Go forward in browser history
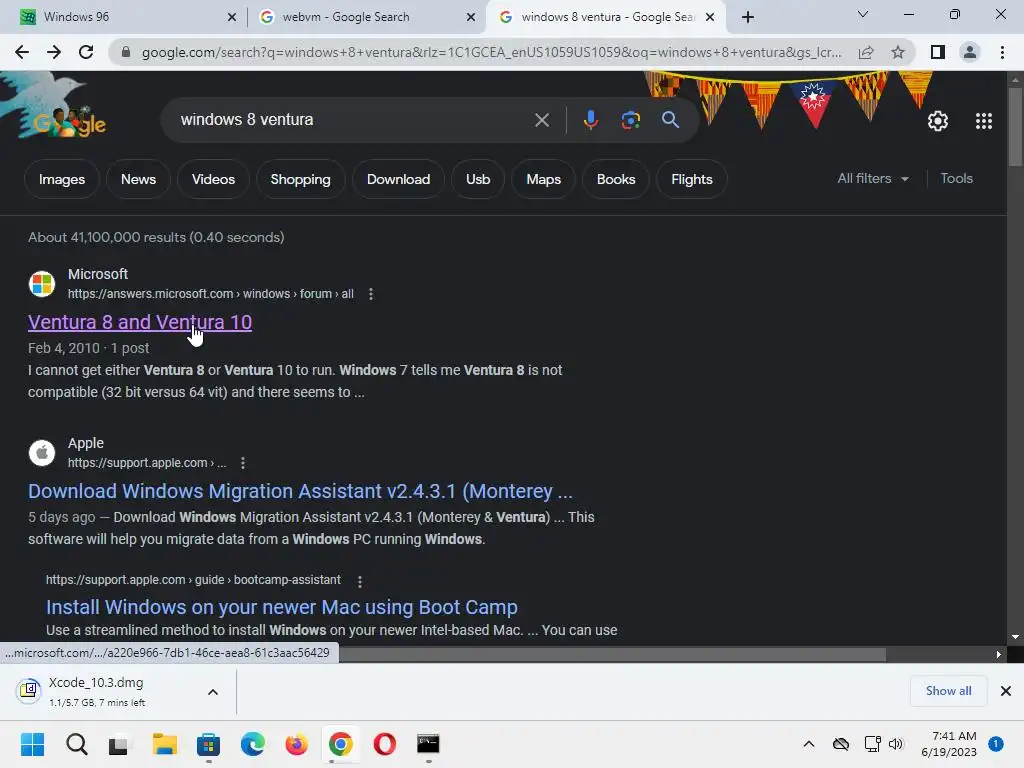1024x768 pixels. coord(54,52)
